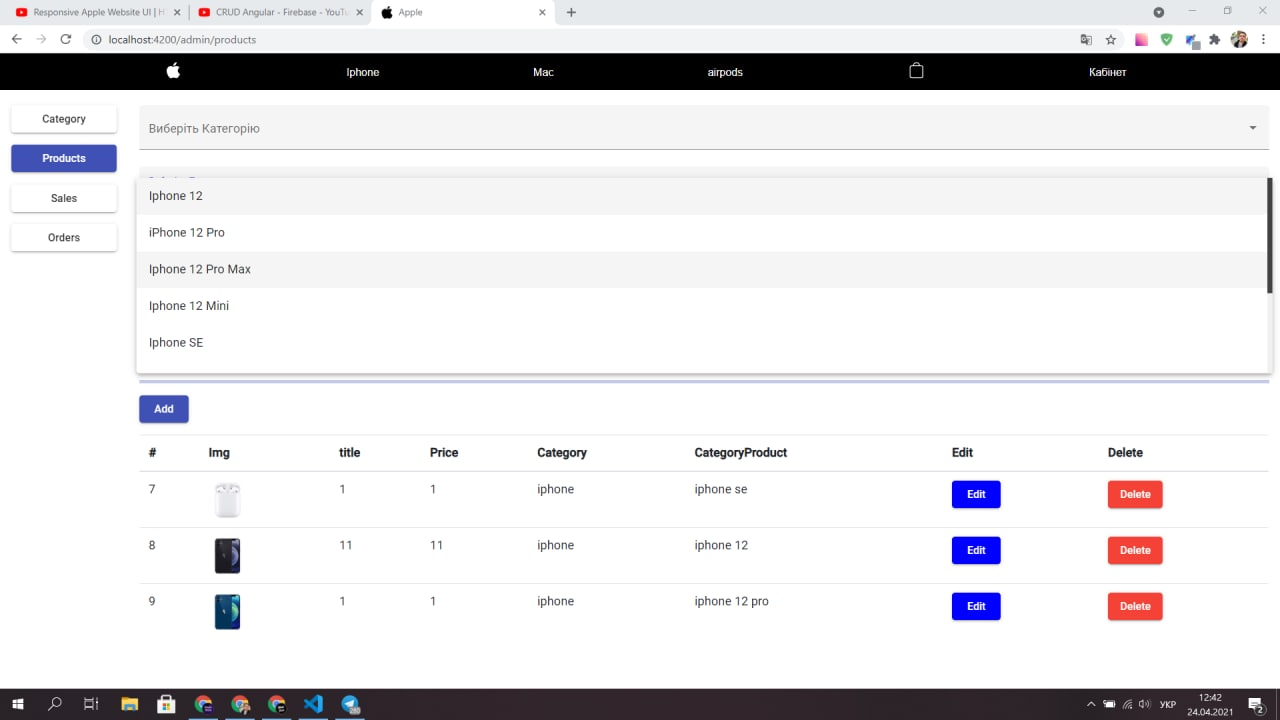Viewport: 1280px width, 720px height.
Task: Choose iPhone 12 Pro option
Action: (x=701, y=232)
